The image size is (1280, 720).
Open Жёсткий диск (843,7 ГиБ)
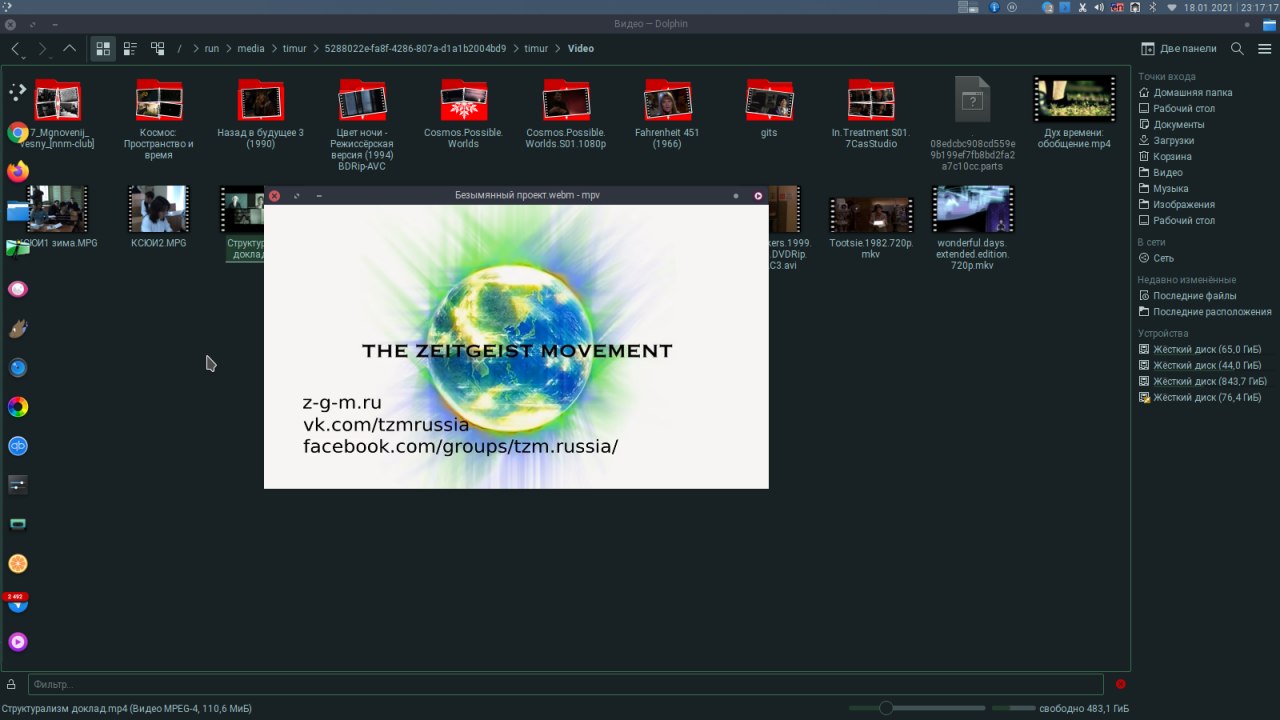(x=1203, y=381)
